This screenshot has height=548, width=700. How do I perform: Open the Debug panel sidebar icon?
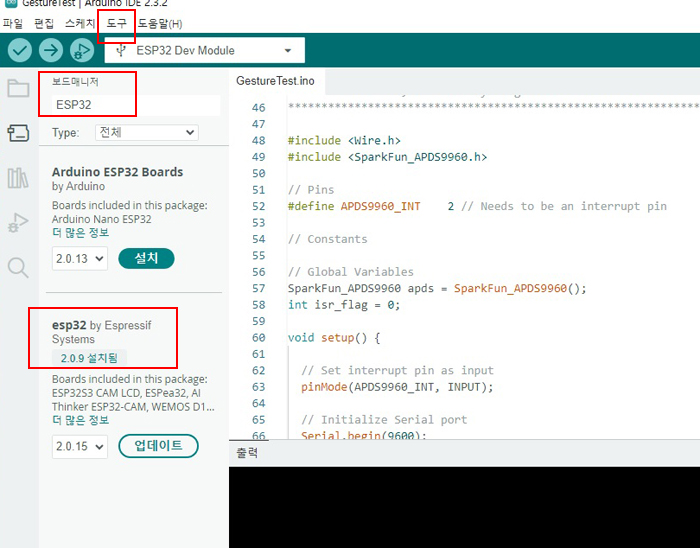click(x=18, y=222)
